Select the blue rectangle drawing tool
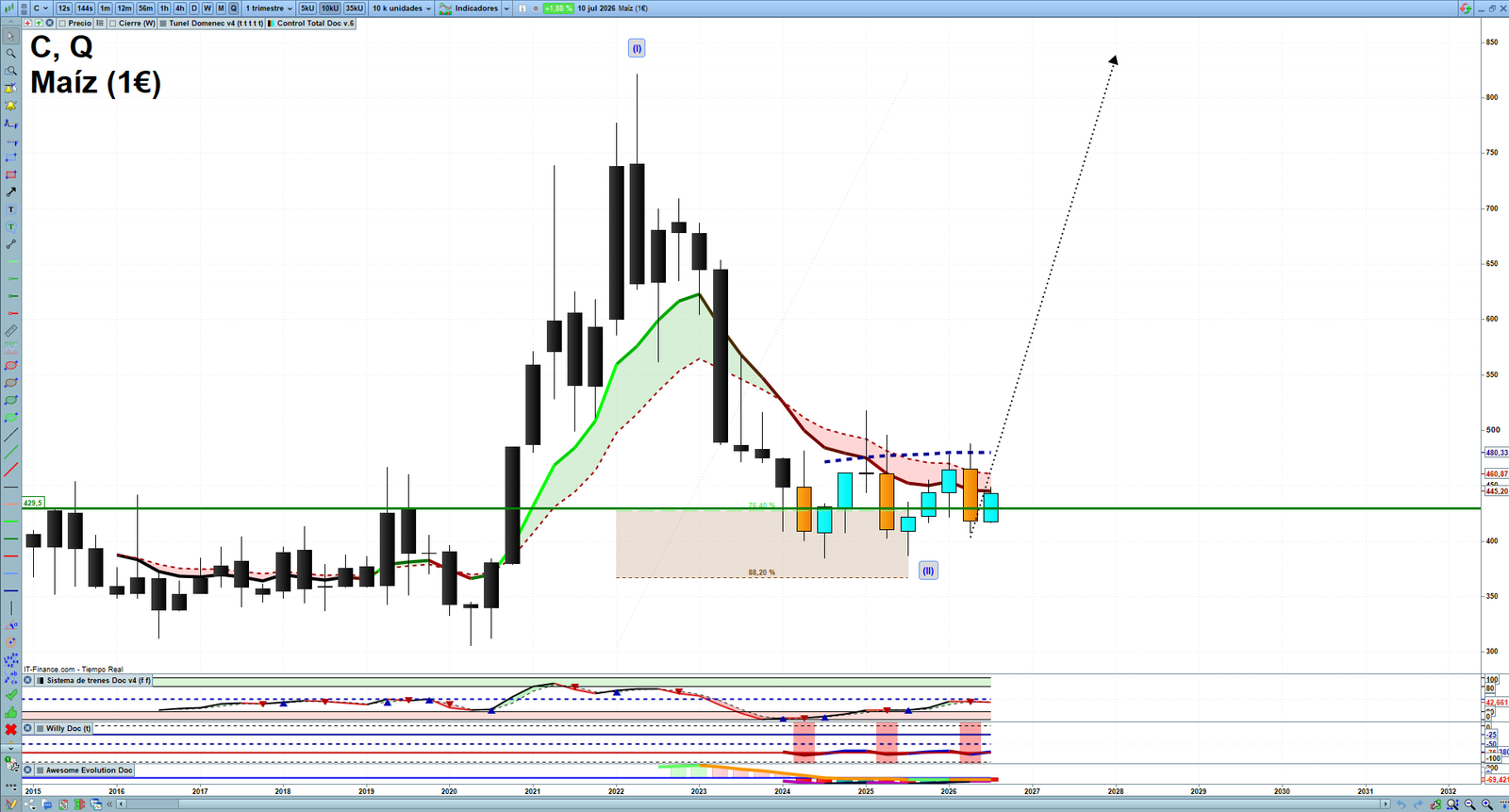The width and height of the screenshot is (1509, 812). 10,157
